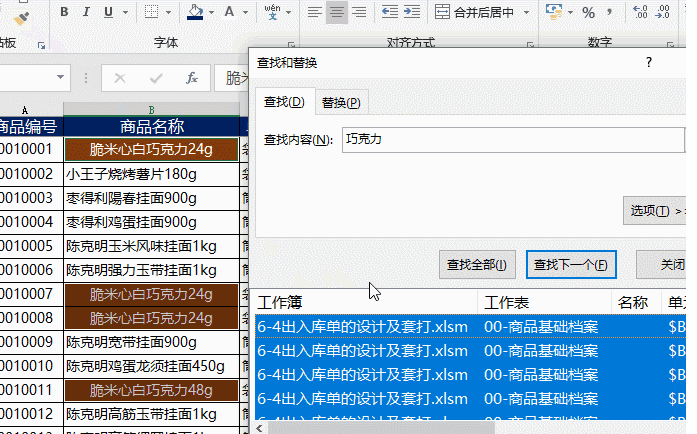Toggle bold formatting
This screenshot has width=697, height=434.
[64, 13]
